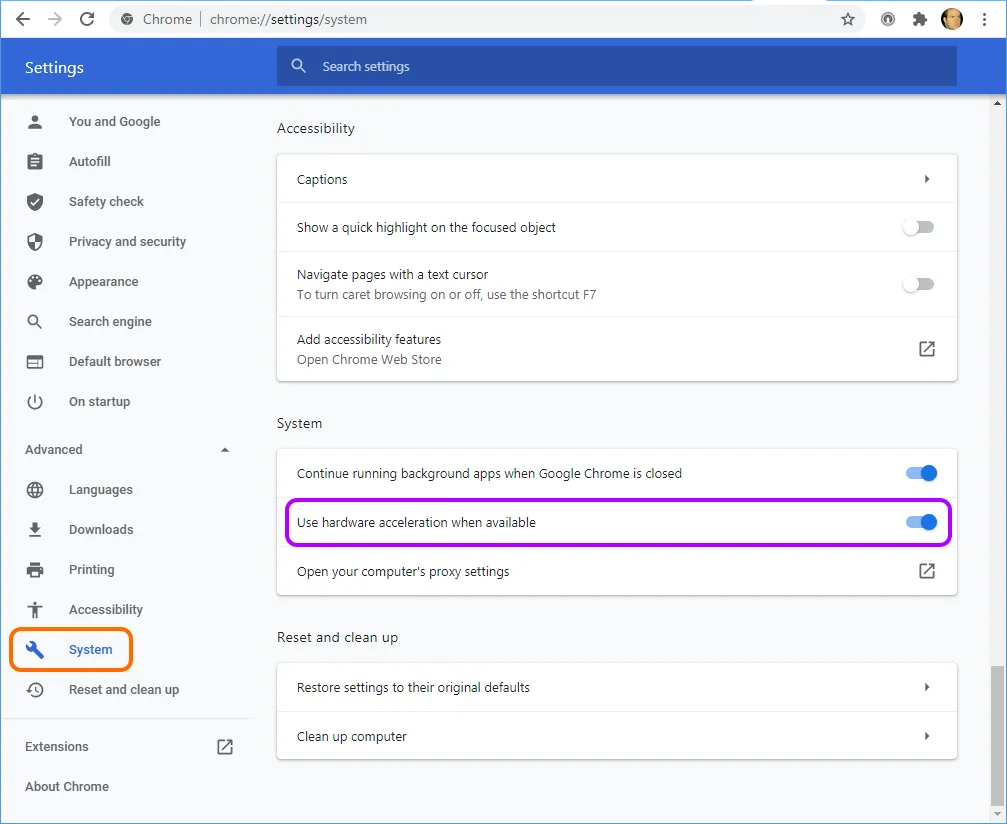Click the proxy settings external launch icon

(x=927, y=571)
